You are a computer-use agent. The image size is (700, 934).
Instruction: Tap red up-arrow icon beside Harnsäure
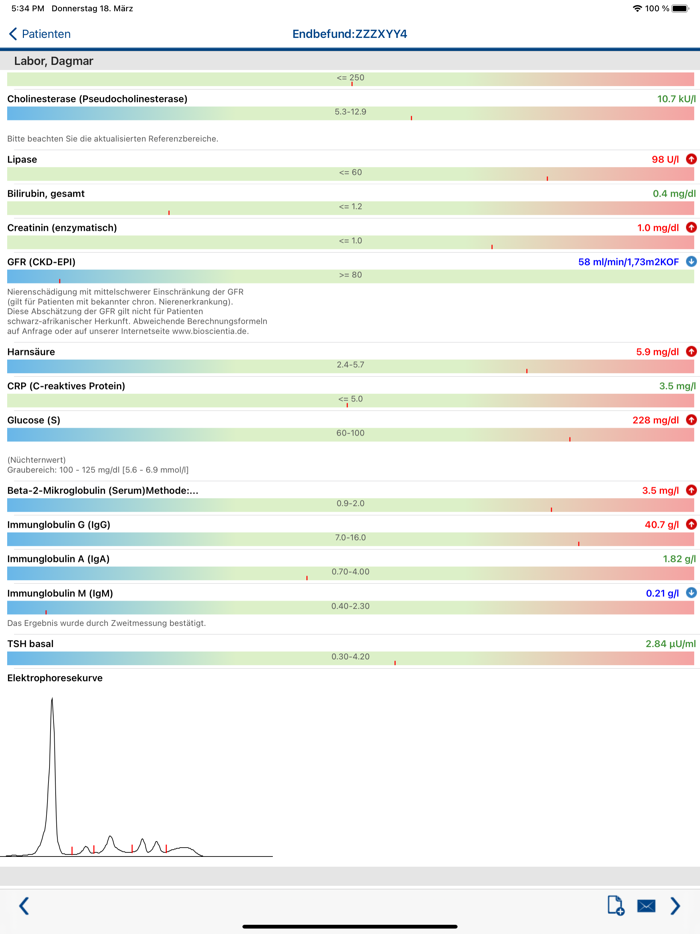[x=691, y=352]
